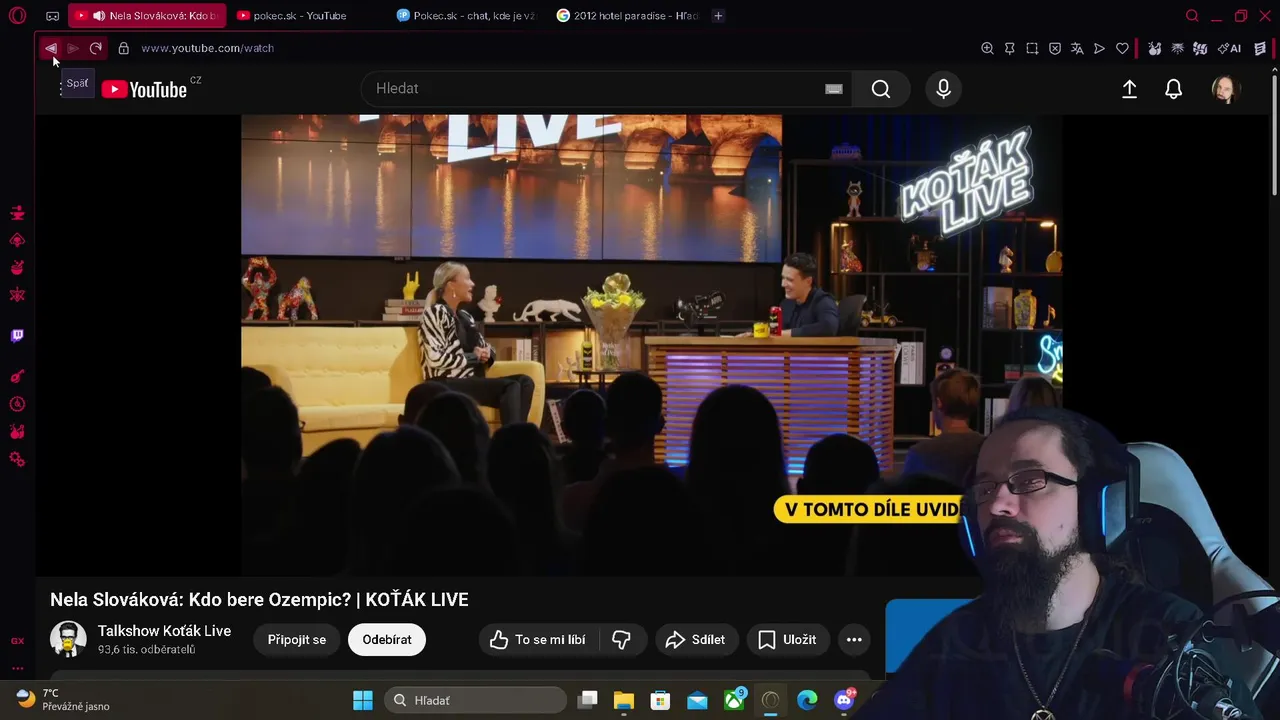Click the address bar URL www.youtube.com/watch
Screen dimensions: 1280x720
tap(207, 48)
